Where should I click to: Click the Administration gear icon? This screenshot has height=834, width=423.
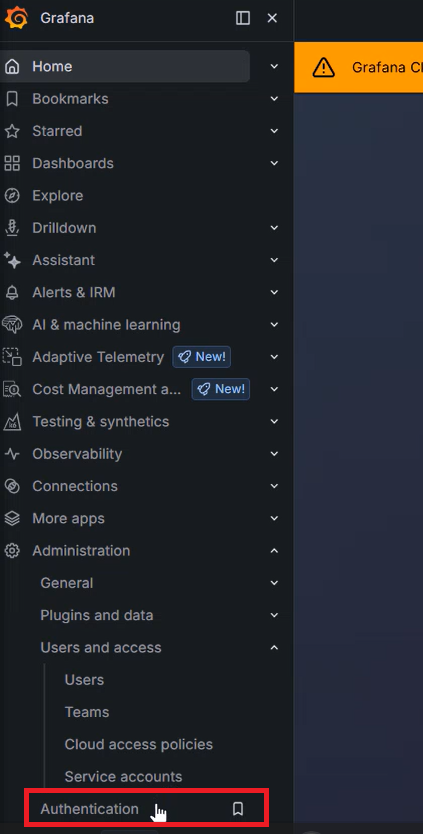click(x=12, y=551)
